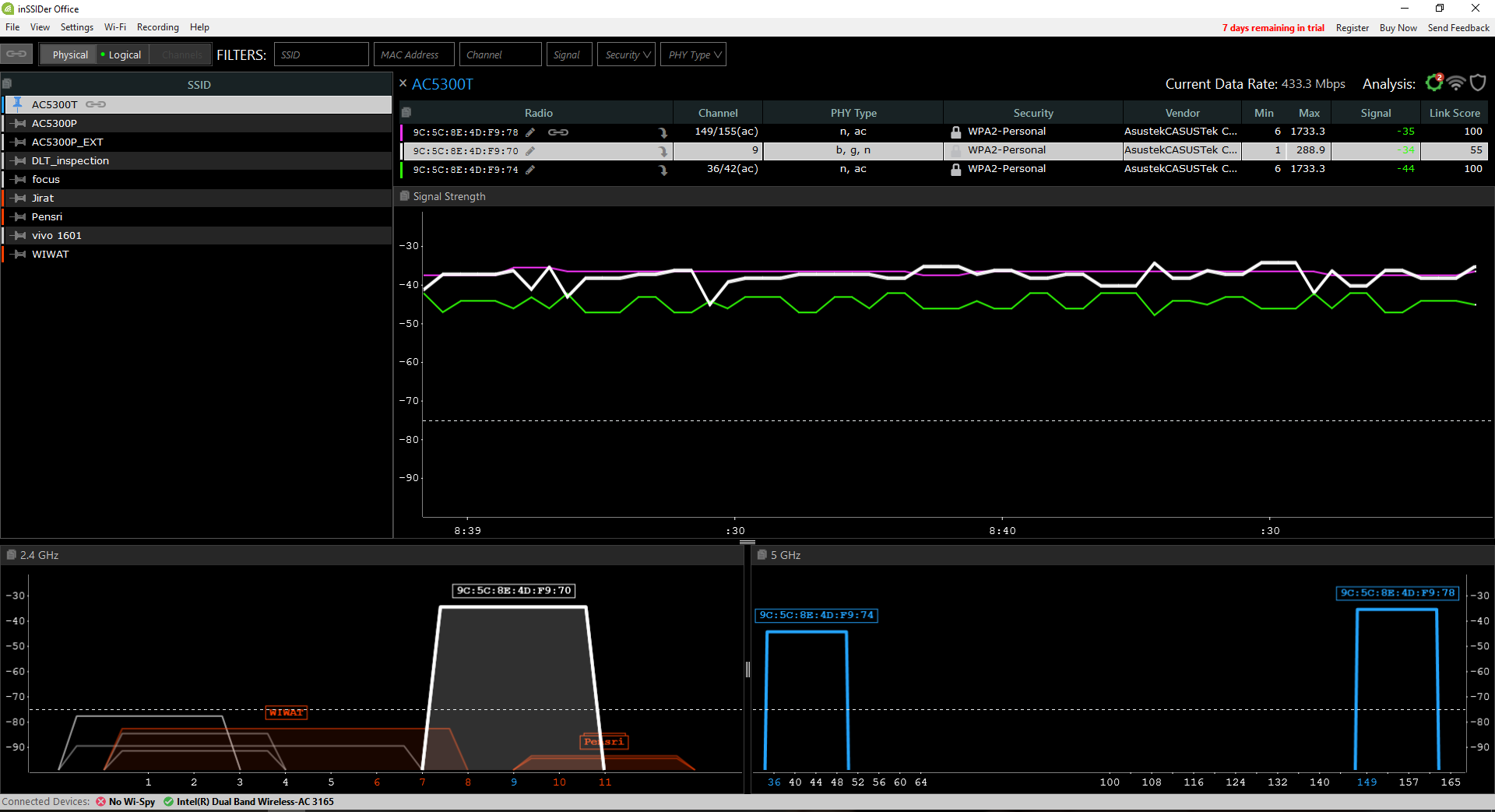This screenshot has height=812, width=1495.
Task: Edit alias for radio 9C:5C:8E:4D:F9:78
Action: click(x=530, y=132)
